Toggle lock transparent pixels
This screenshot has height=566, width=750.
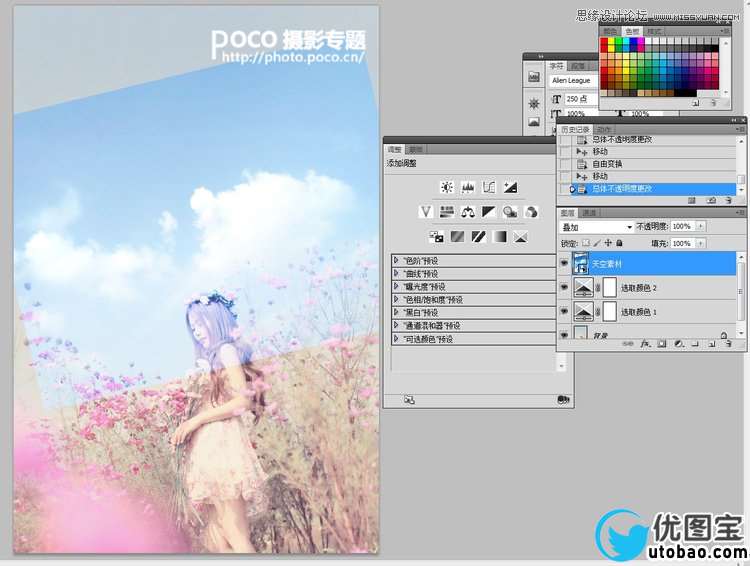tap(585, 243)
